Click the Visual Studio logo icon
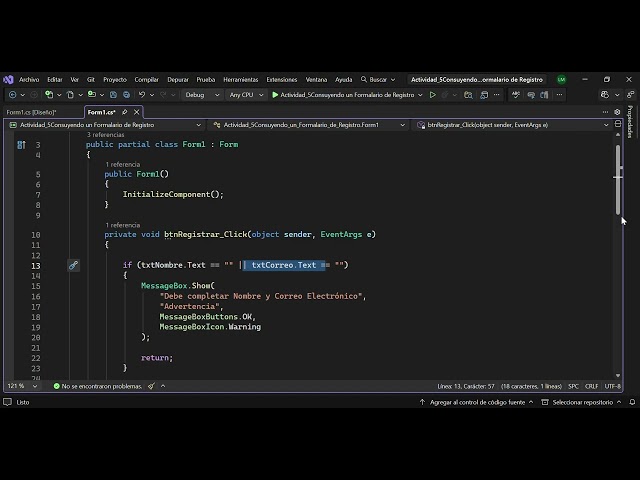 click(8, 80)
